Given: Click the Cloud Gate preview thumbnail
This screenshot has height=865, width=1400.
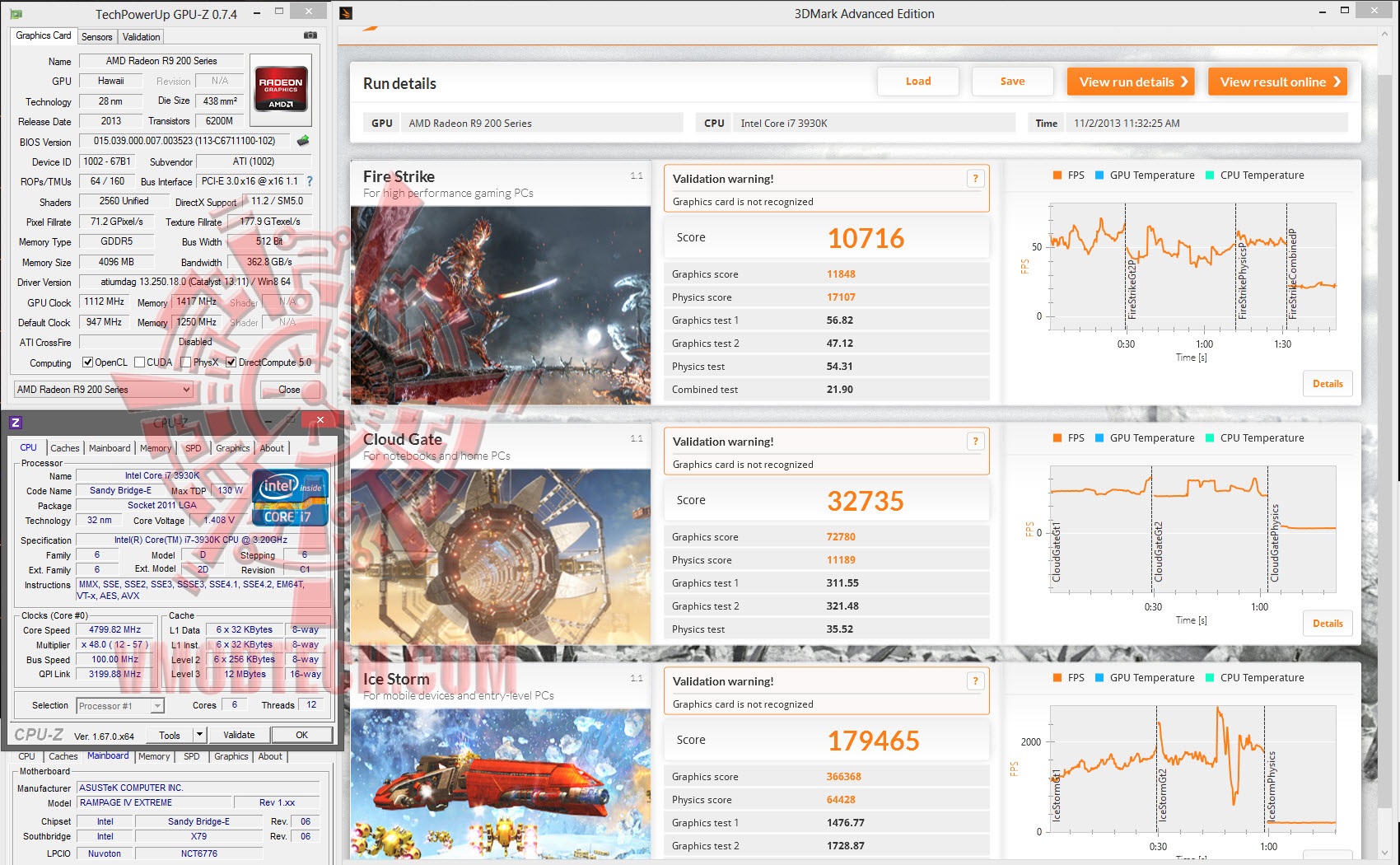Looking at the screenshot, I should 501,557.
